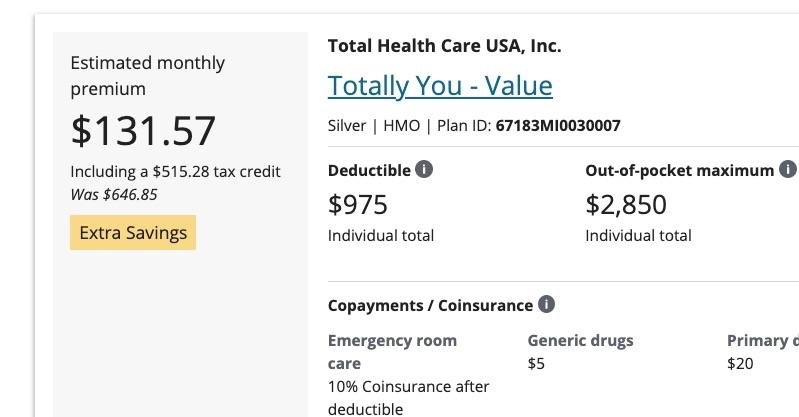Click the Extra Savings badge

[133, 233]
